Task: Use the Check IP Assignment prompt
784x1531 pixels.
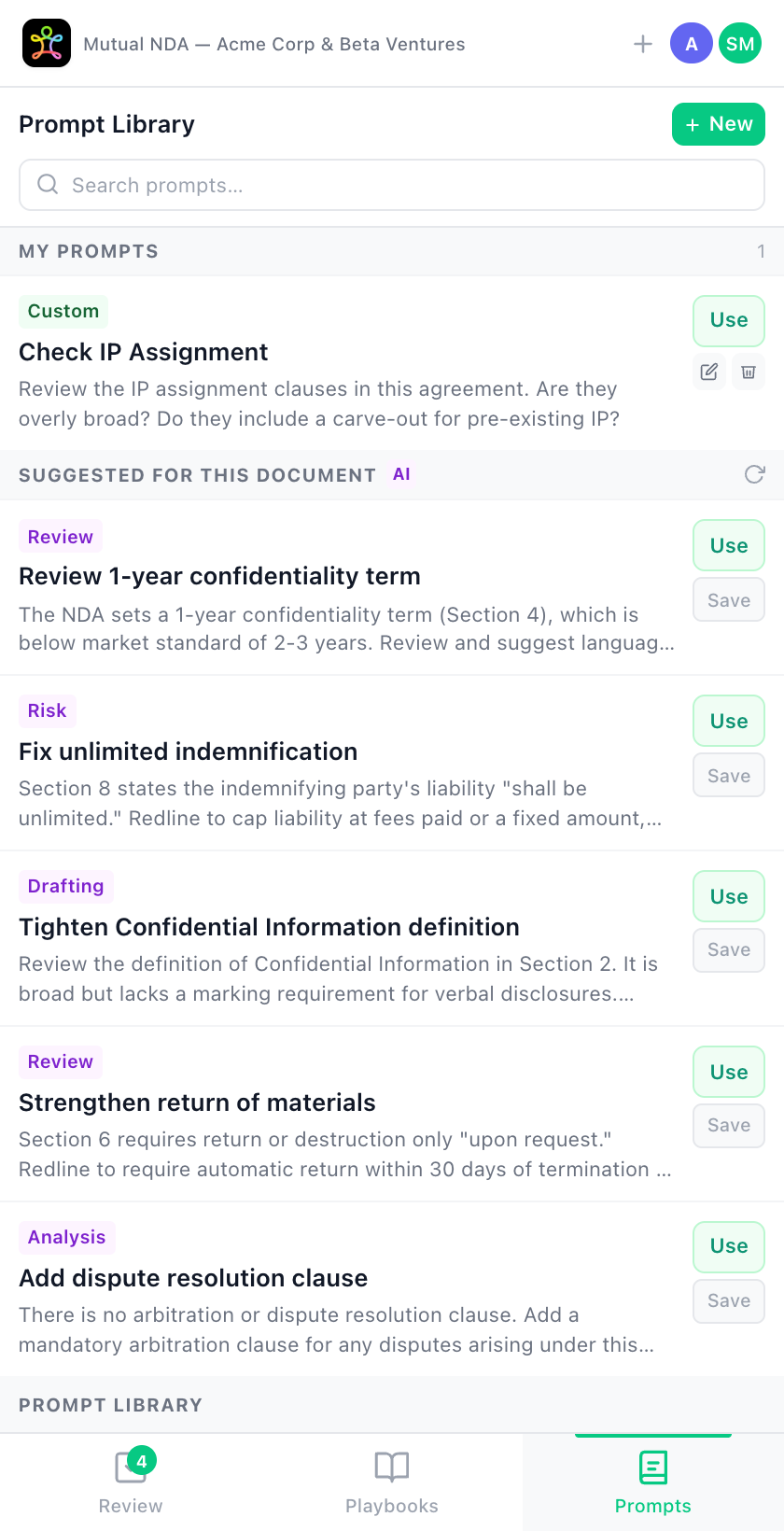Action: click(729, 320)
